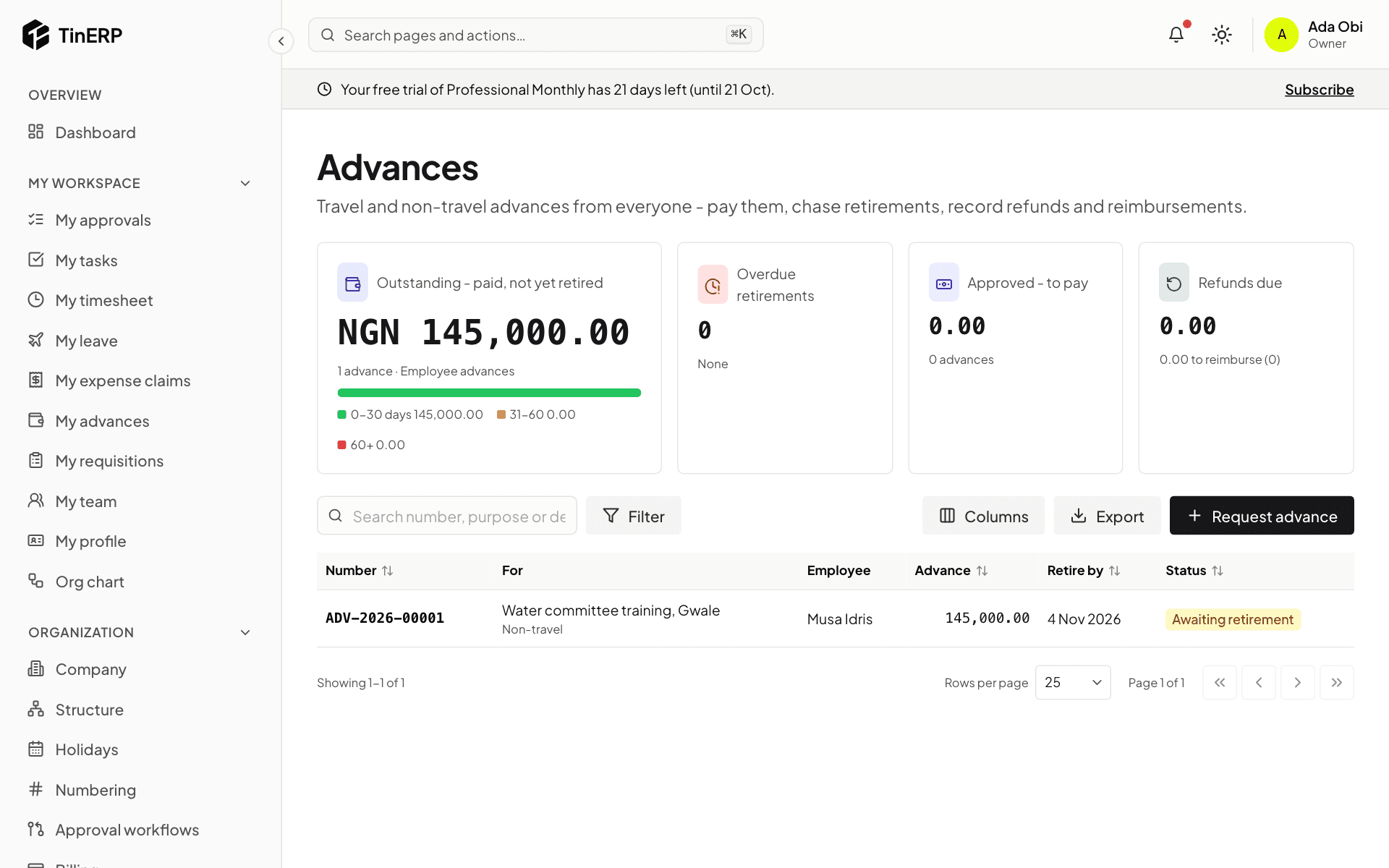Screen dimensions: 1389x868
Task: Open the Ada Obi avatar
Action: click(x=1281, y=35)
